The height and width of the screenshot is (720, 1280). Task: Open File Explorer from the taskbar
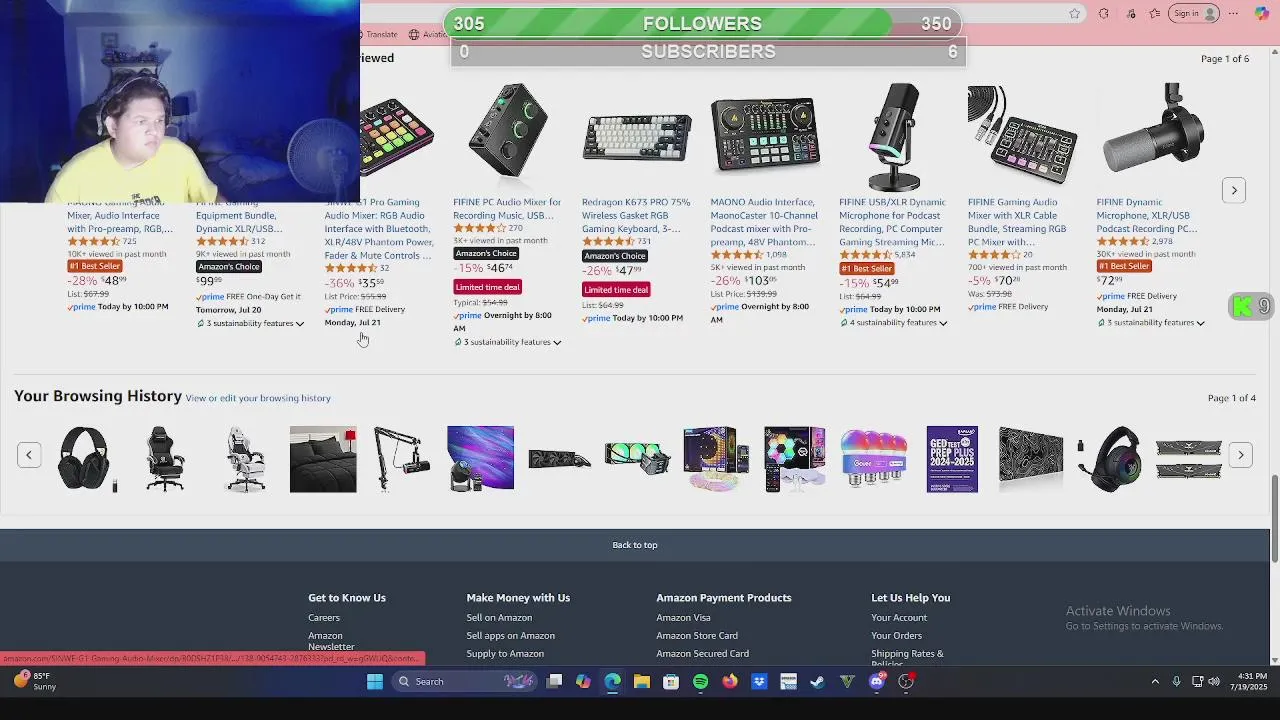point(642,682)
